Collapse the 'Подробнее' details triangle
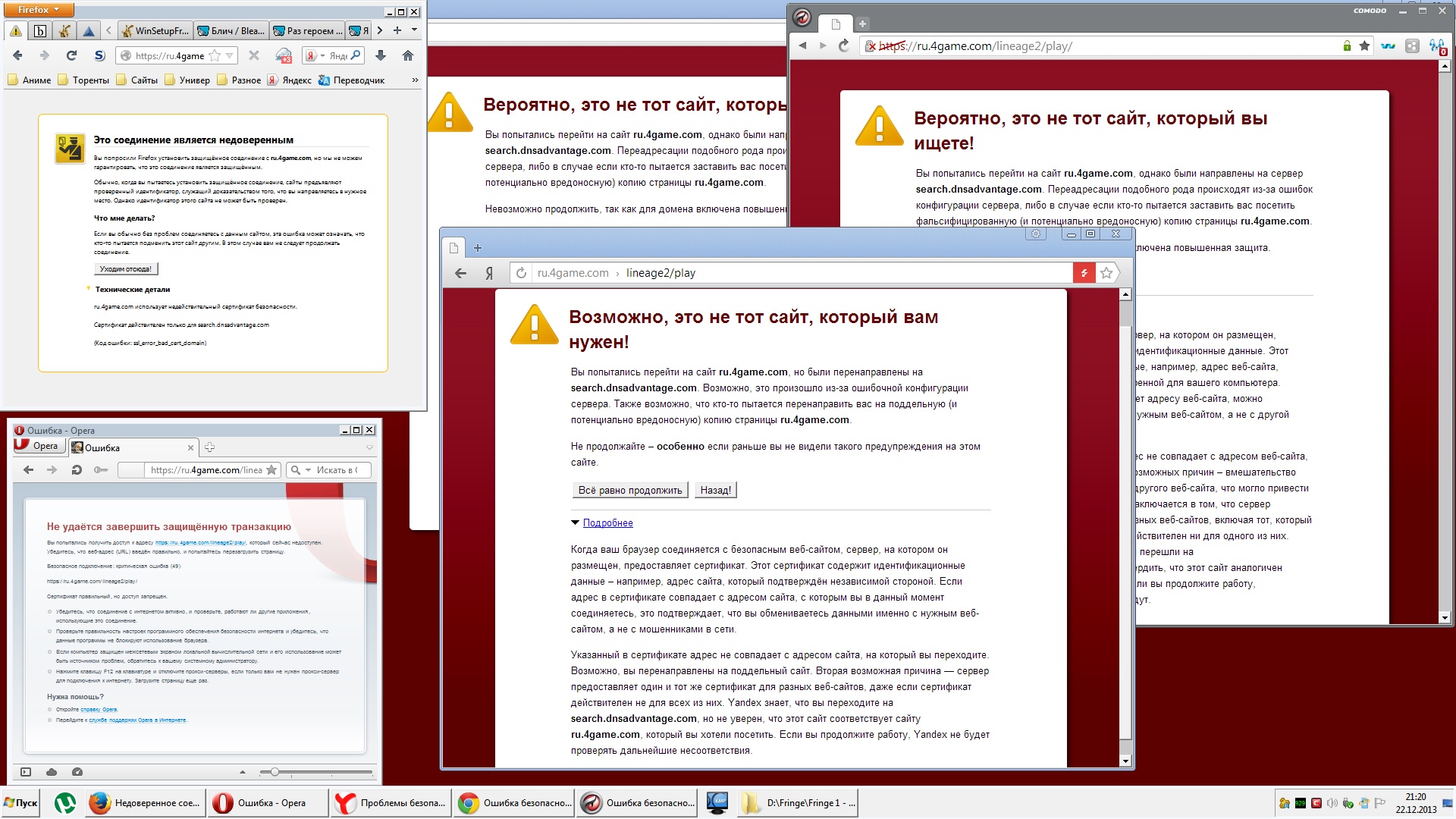The height and width of the screenshot is (819, 1456). pyautogui.click(x=575, y=522)
